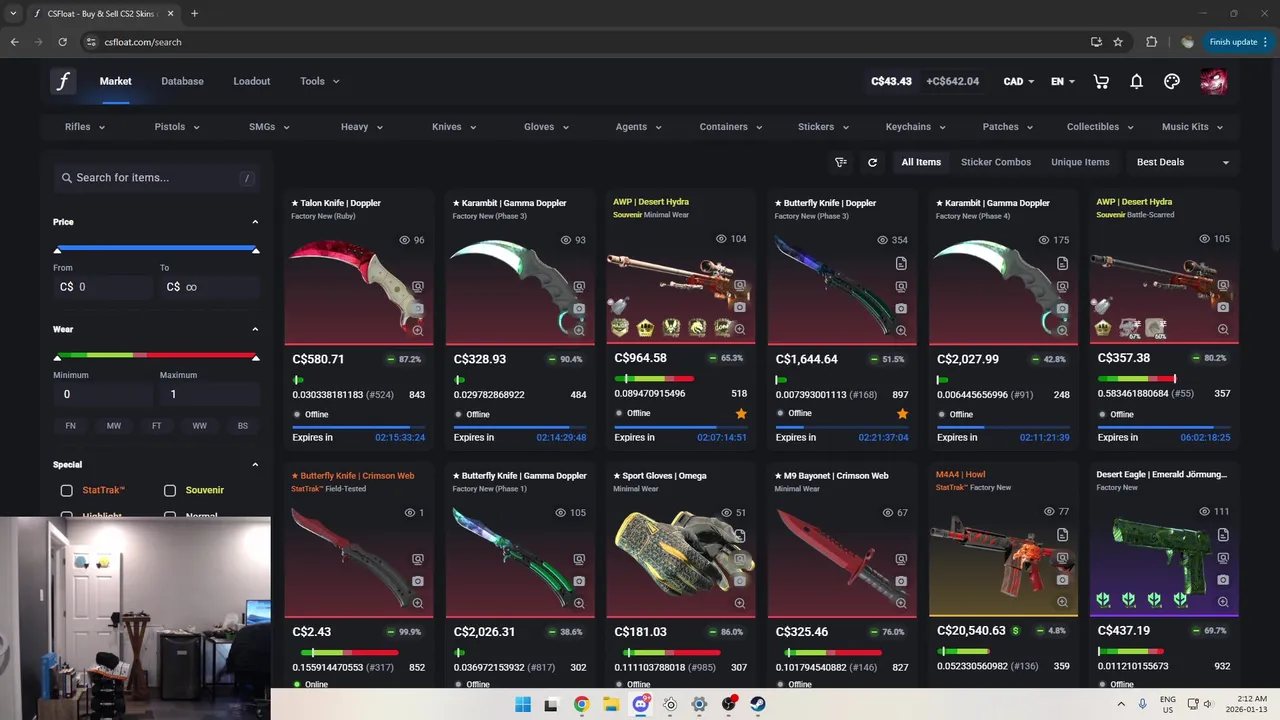Screenshot camera icon on Talon Knife Doppler card
Image resolution: width=1280 pixels, height=720 pixels.
(417, 308)
